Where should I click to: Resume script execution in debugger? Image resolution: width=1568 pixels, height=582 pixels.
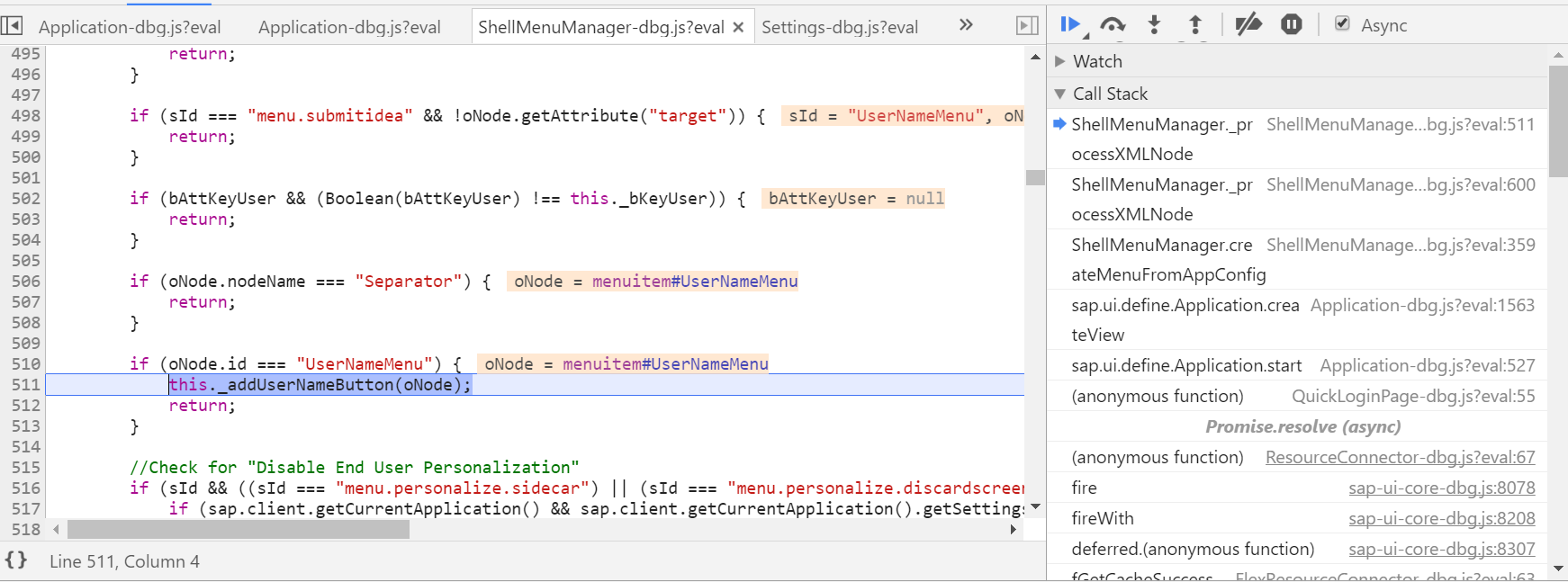[1071, 25]
